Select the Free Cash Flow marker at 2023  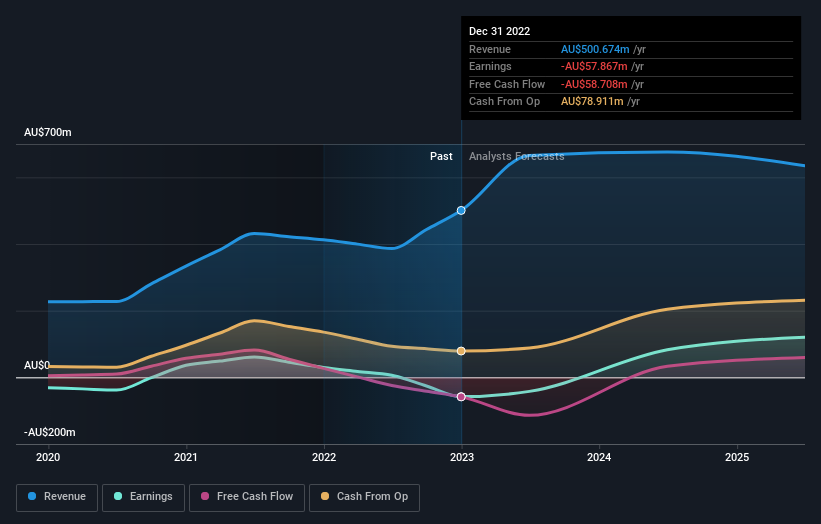pyautogui.click(x=461, y=397)
